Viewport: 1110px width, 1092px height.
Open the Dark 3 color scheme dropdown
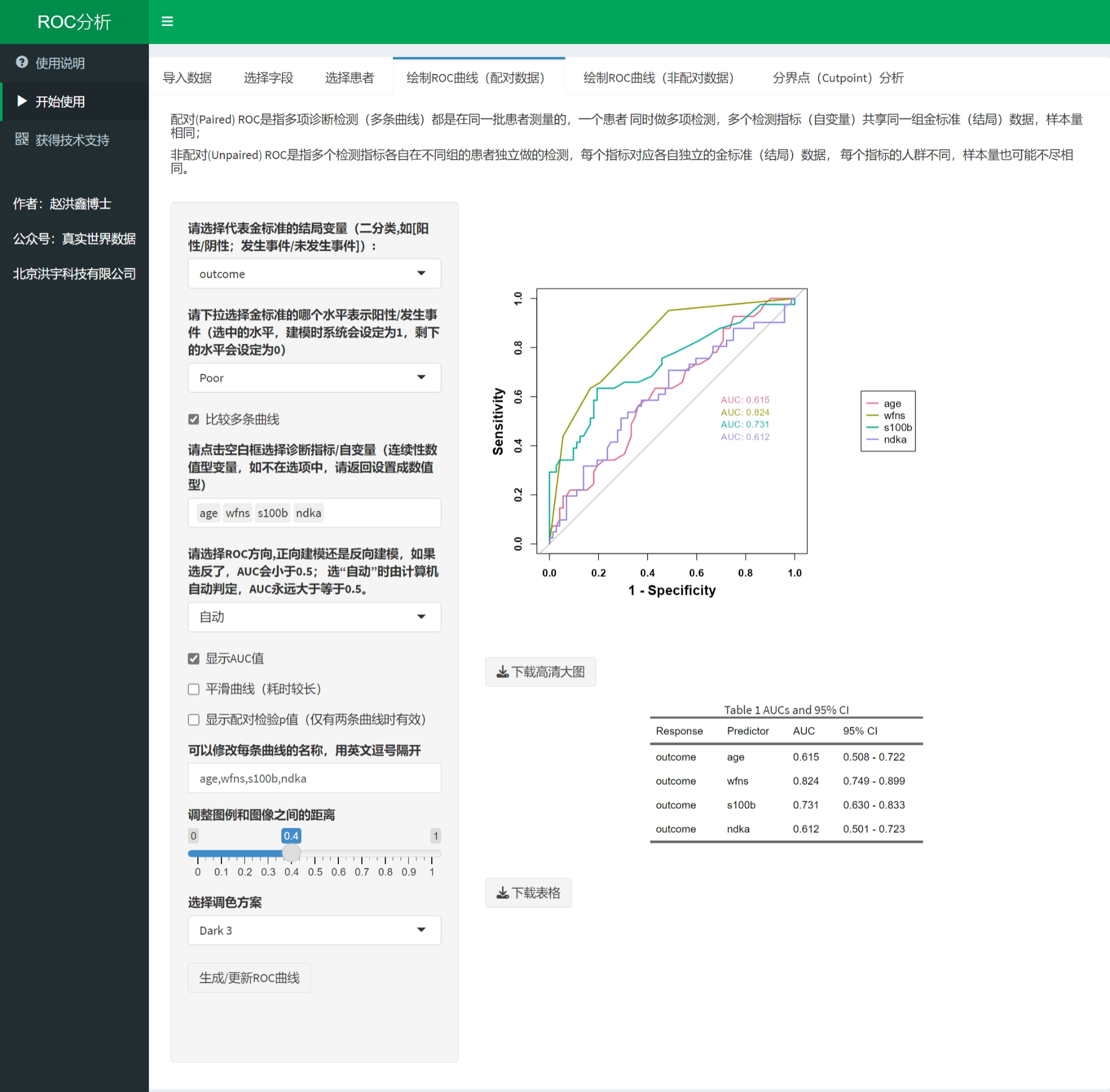click(315, 930)
